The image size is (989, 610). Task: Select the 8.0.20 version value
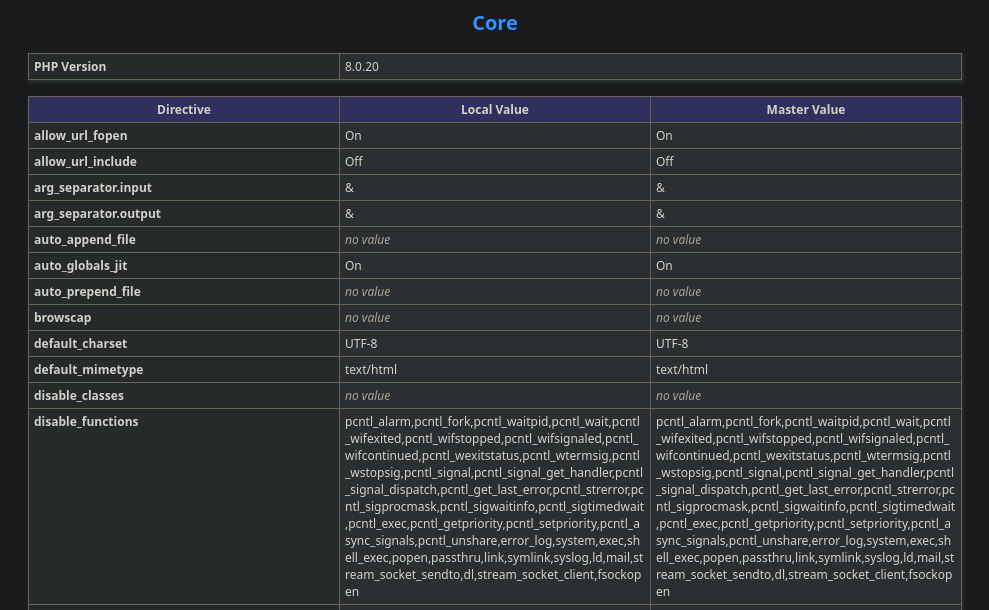[x=362, y=67]
